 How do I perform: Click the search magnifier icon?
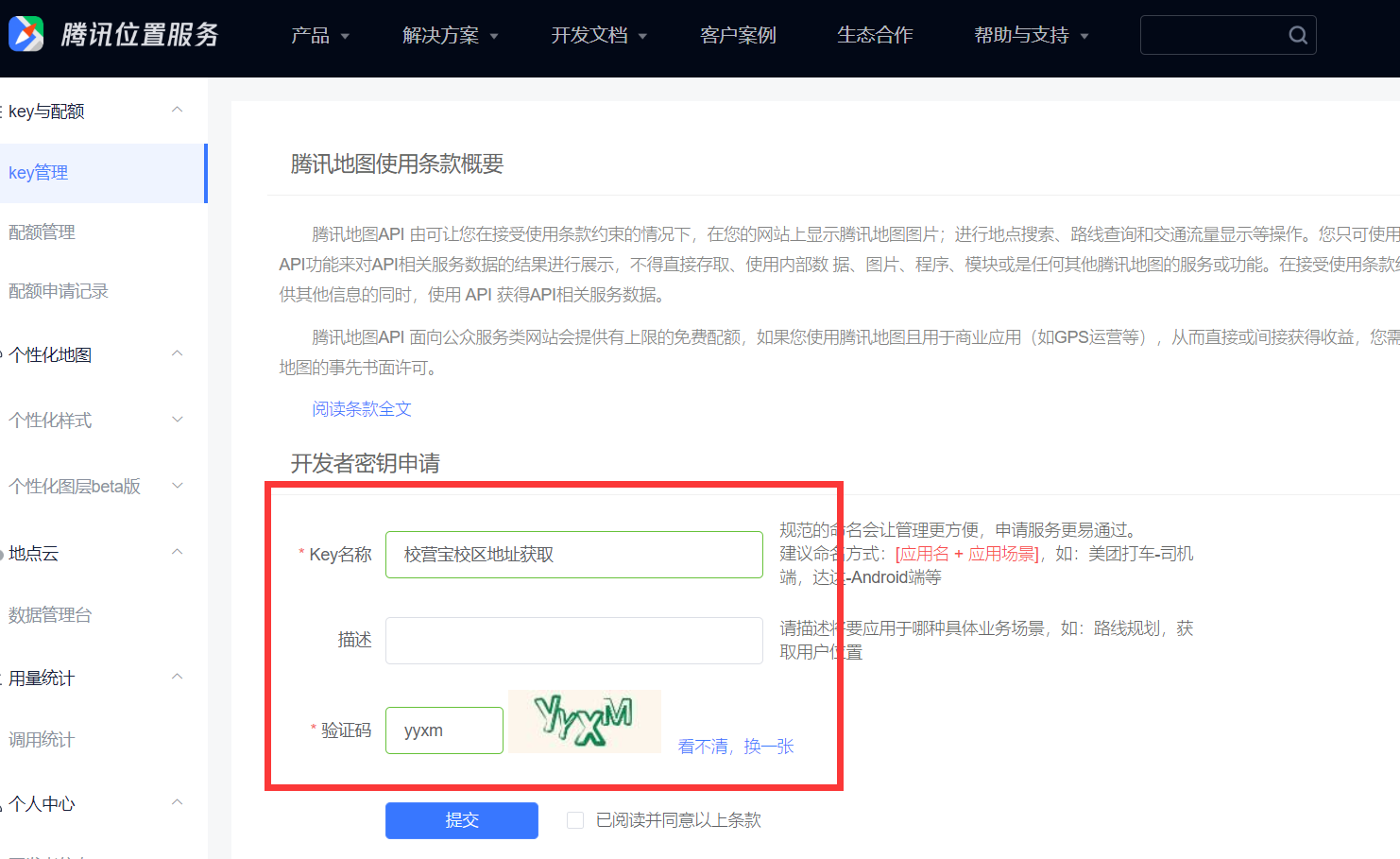click(x=1298, y=35)
